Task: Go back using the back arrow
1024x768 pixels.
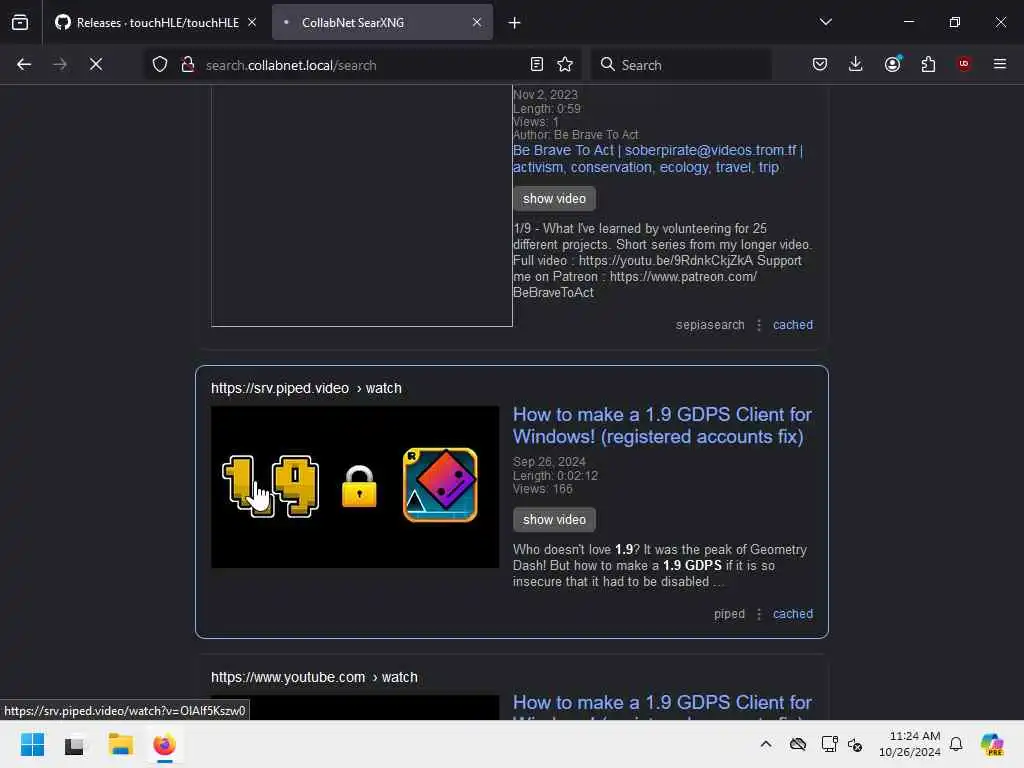Action: click(24, 64)
